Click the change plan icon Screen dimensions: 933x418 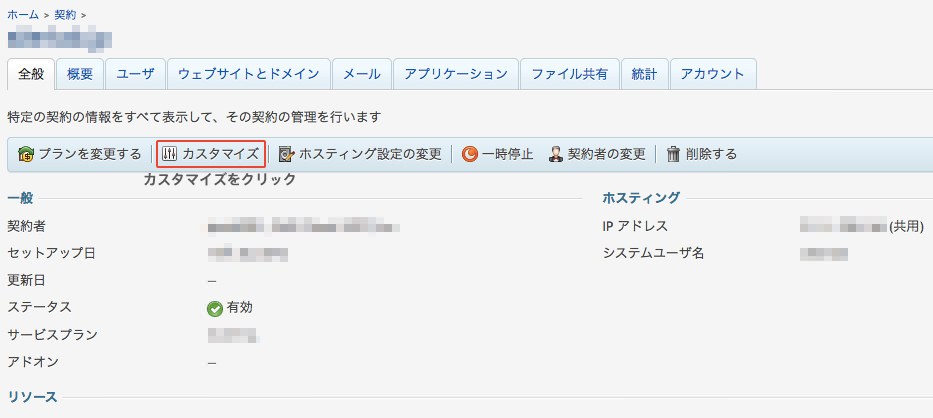tap(26, 154)
